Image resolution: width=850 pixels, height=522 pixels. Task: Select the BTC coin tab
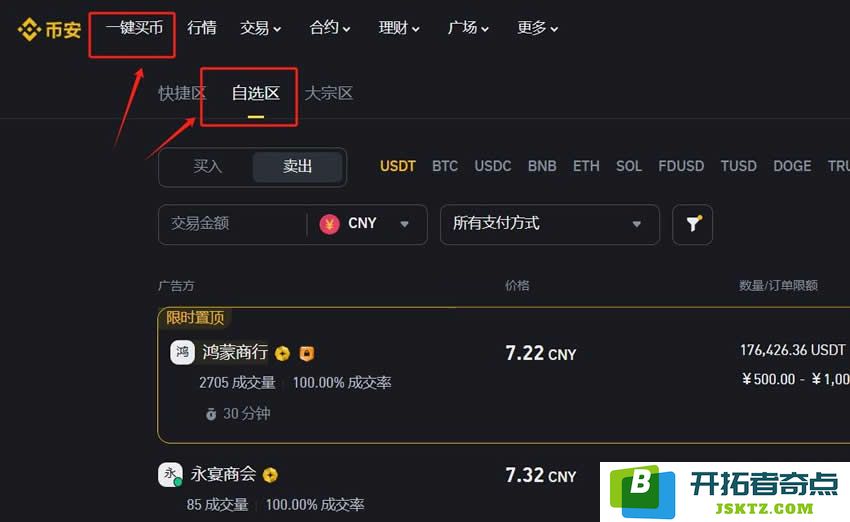[445, 166]
